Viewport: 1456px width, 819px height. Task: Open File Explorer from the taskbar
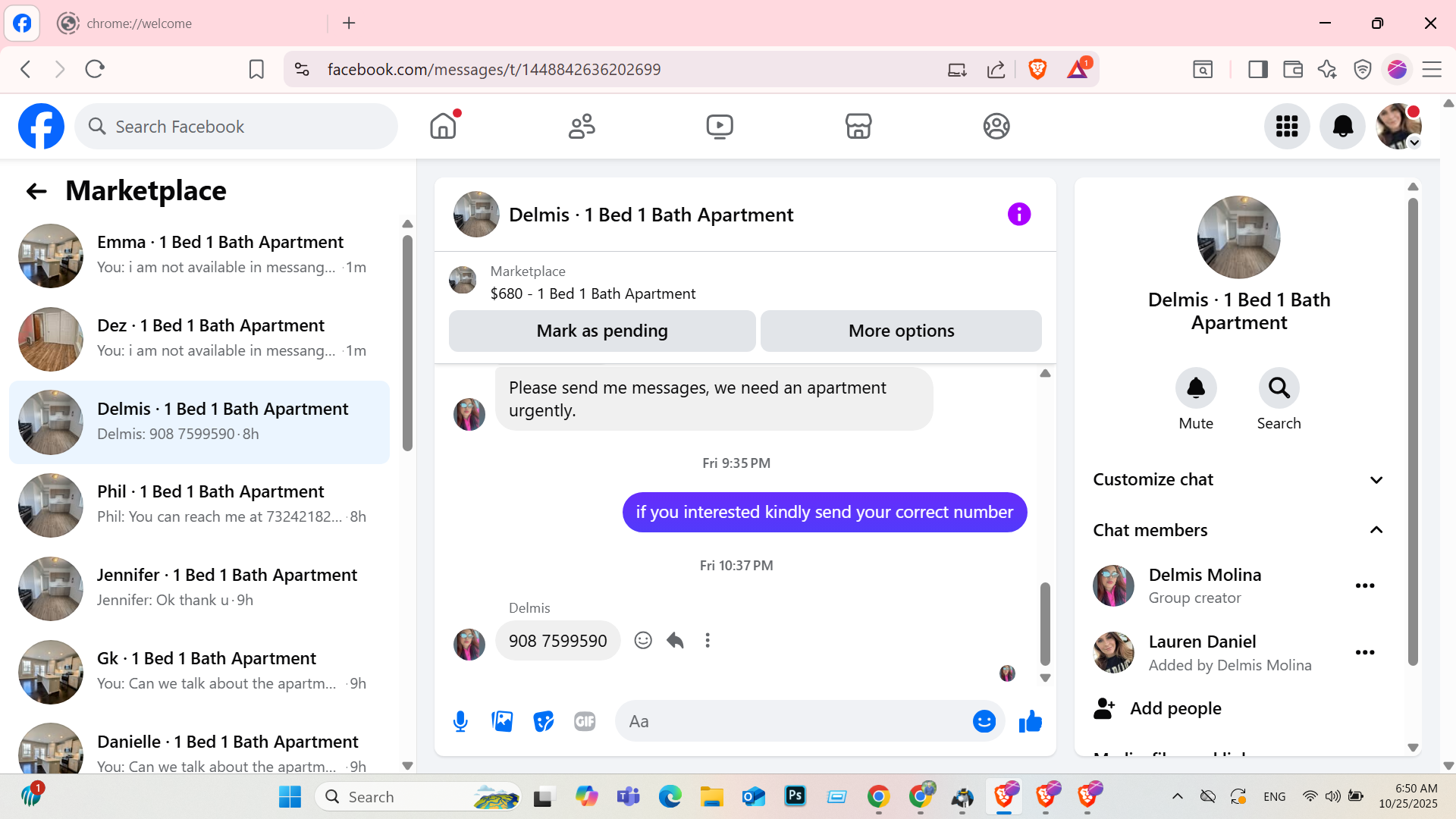(x=711, y=796)
